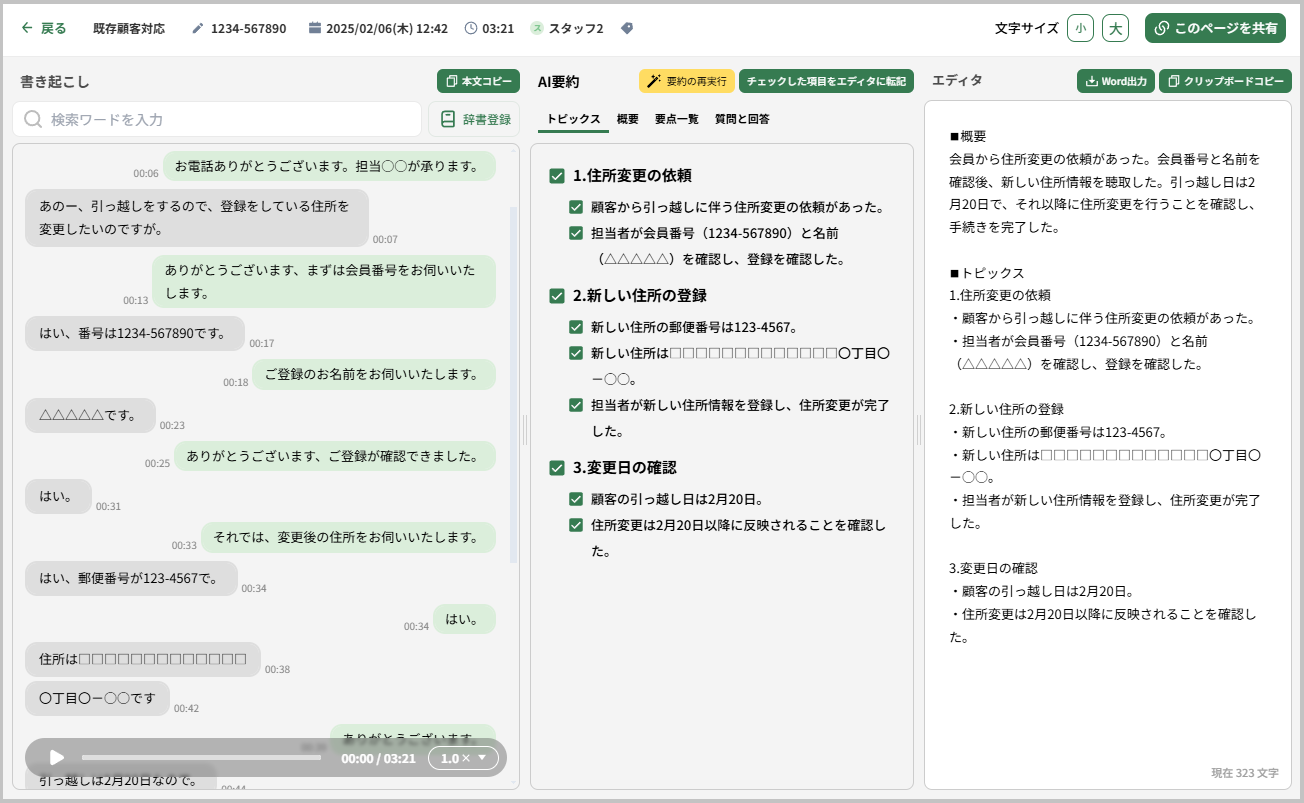Click このページを共有 button
This screenshot has width=1304, height=803.
point(1215,28)
